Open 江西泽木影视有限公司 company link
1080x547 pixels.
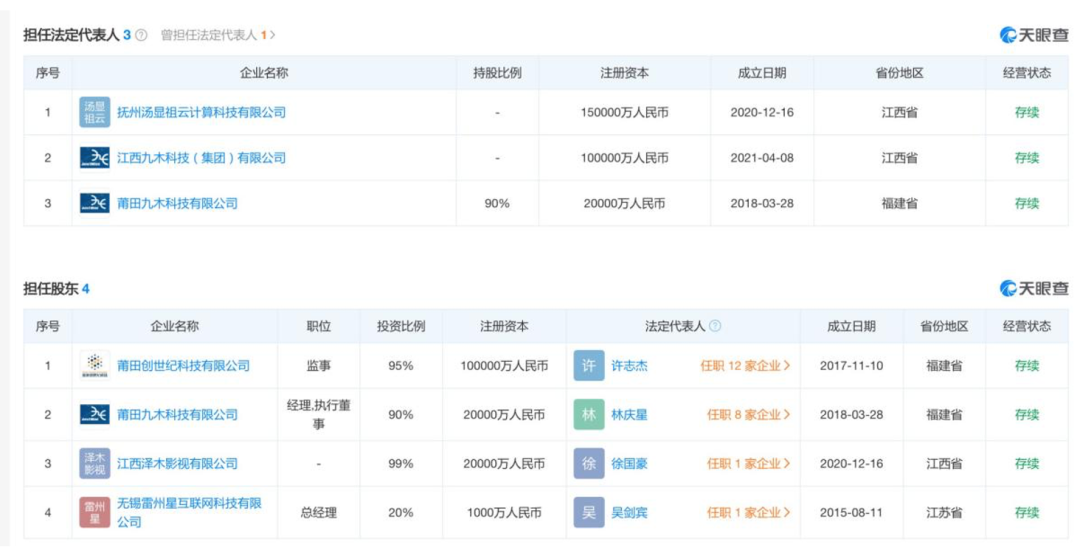[x=177, y=464]
